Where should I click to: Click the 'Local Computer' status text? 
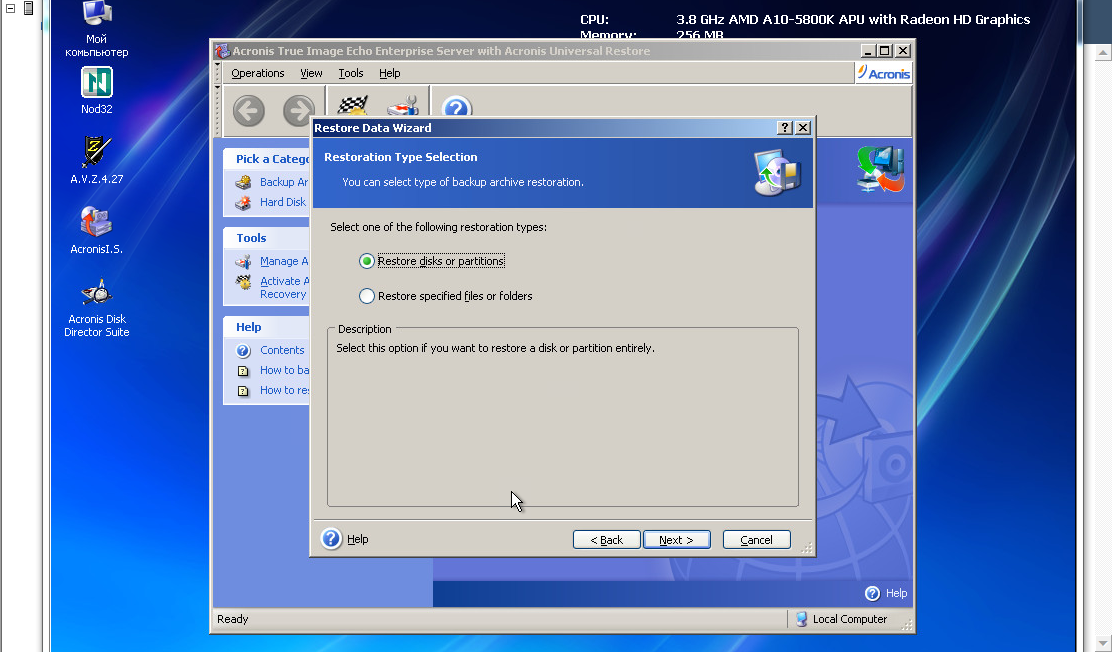coord(850,619)
